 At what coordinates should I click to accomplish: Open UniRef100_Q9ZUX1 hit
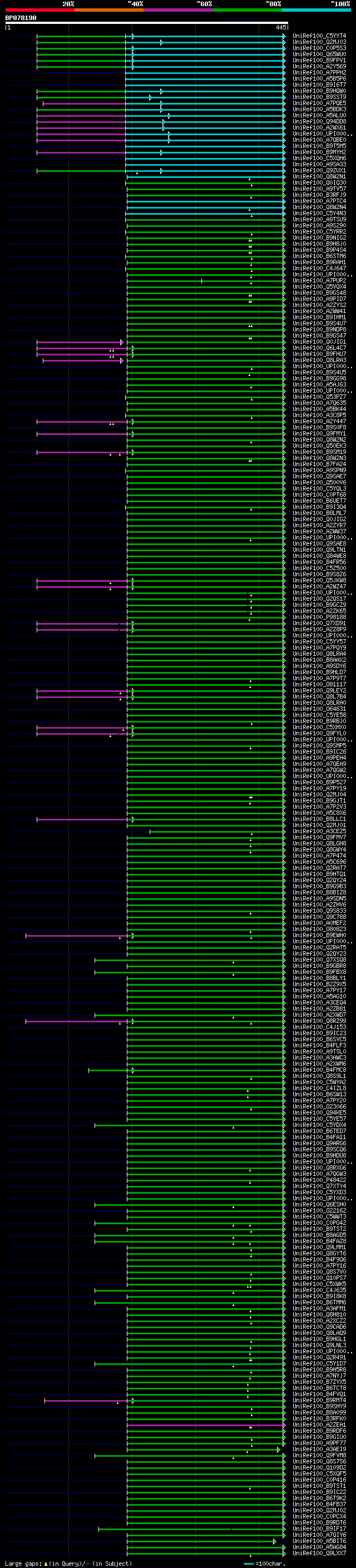pyautogui.click(x=319, y=171)
